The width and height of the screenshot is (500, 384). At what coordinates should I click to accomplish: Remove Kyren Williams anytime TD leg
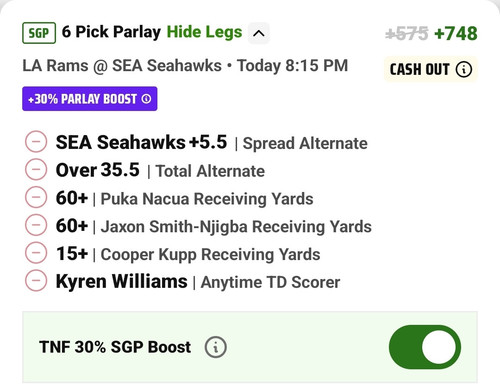(x=36, y=281)
